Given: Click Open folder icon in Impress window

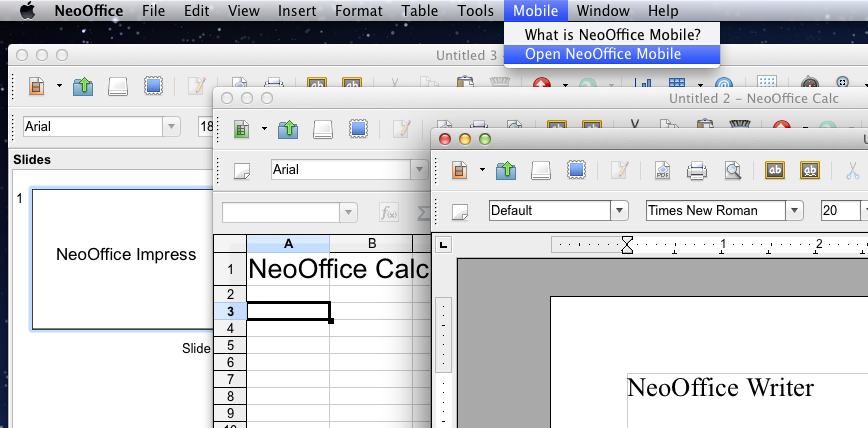Looking at the screenshot, I should point(82,86).
